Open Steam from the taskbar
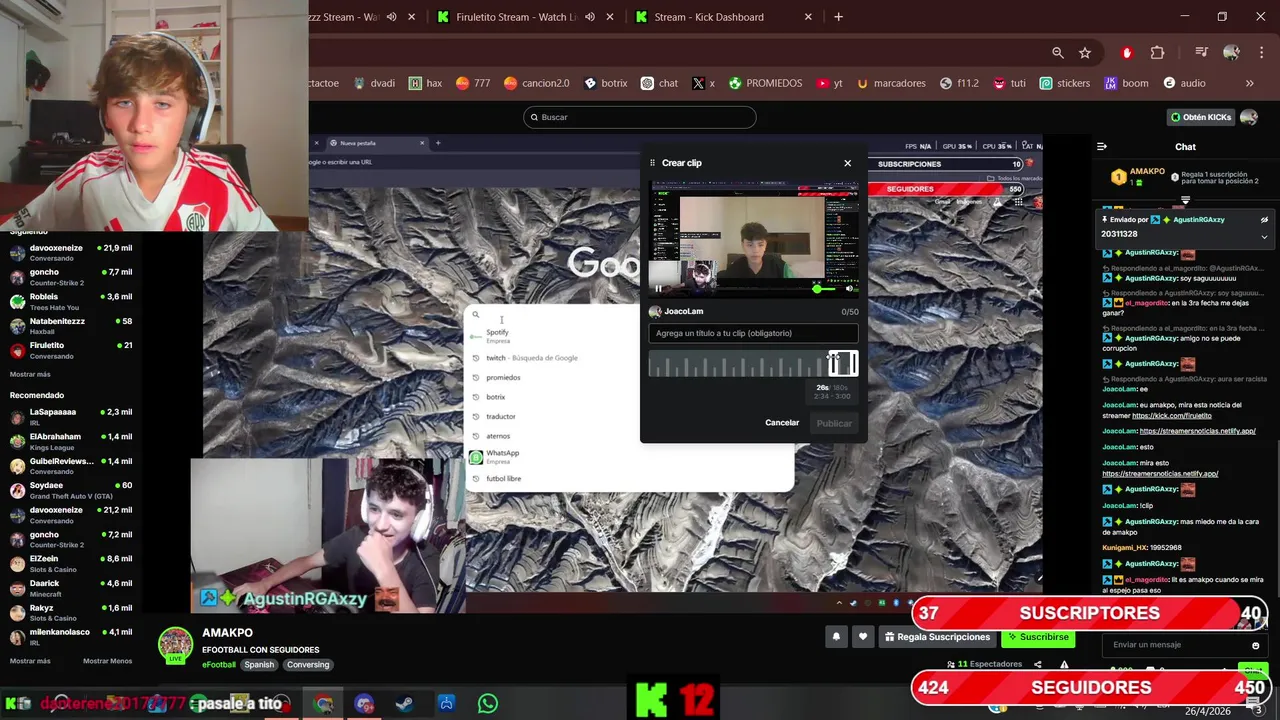 point(404,704)
